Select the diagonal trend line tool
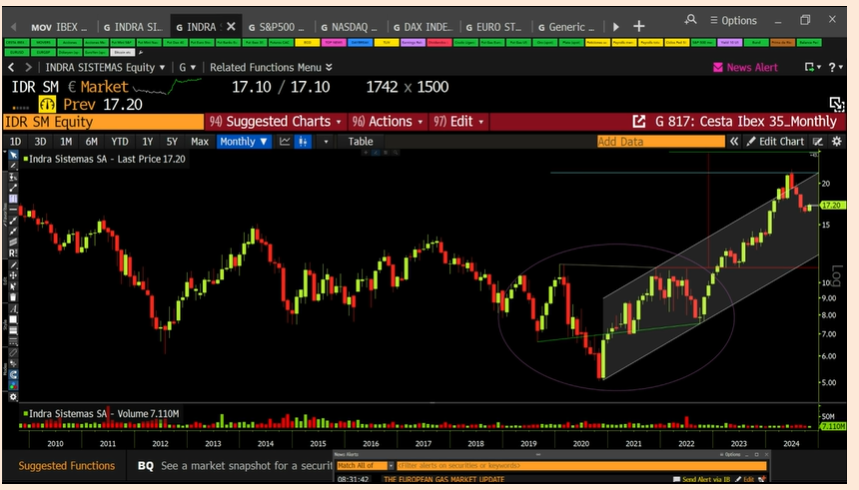859x490 pixels. click(13, 187)
